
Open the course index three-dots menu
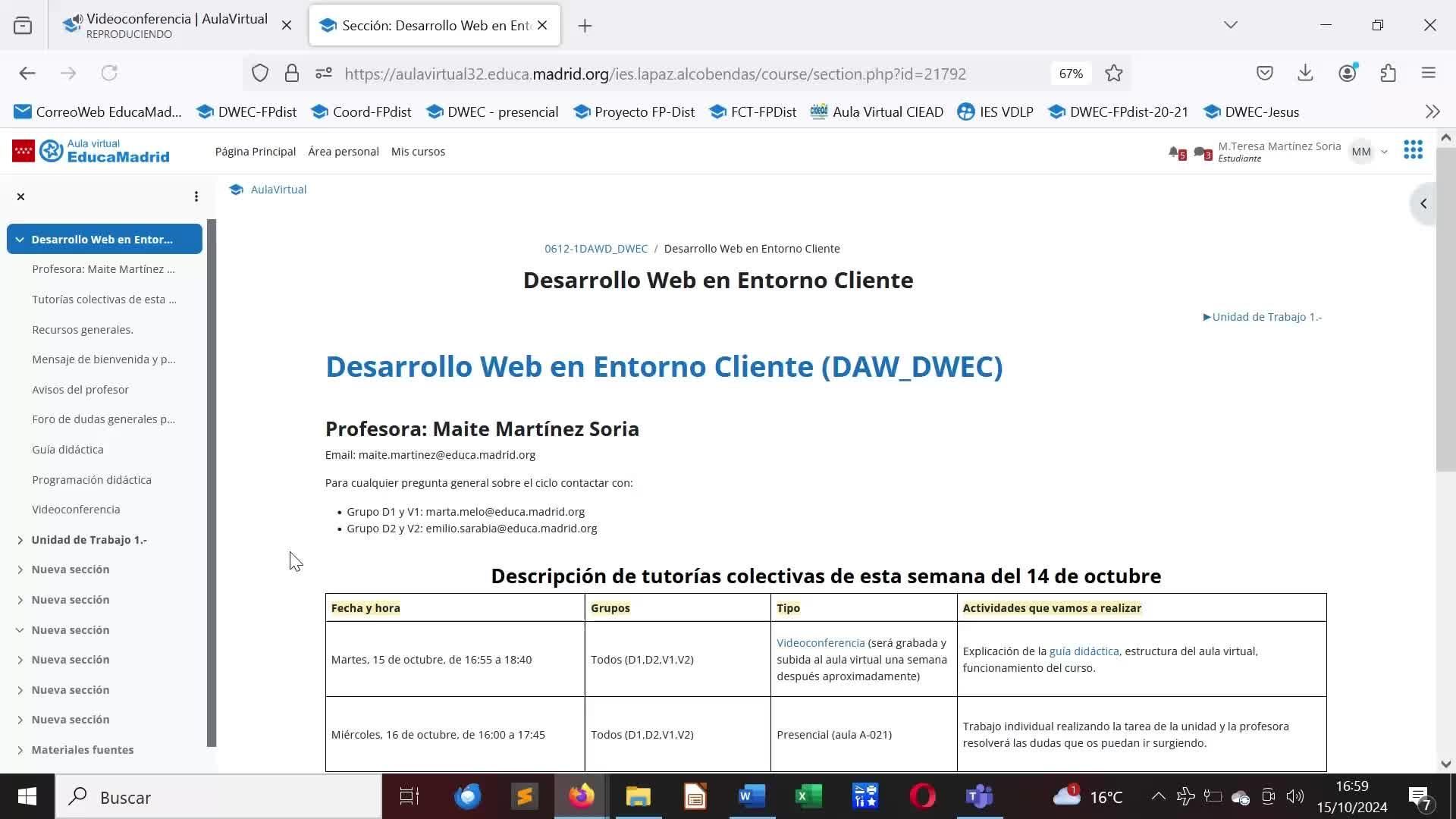[196, 197]
